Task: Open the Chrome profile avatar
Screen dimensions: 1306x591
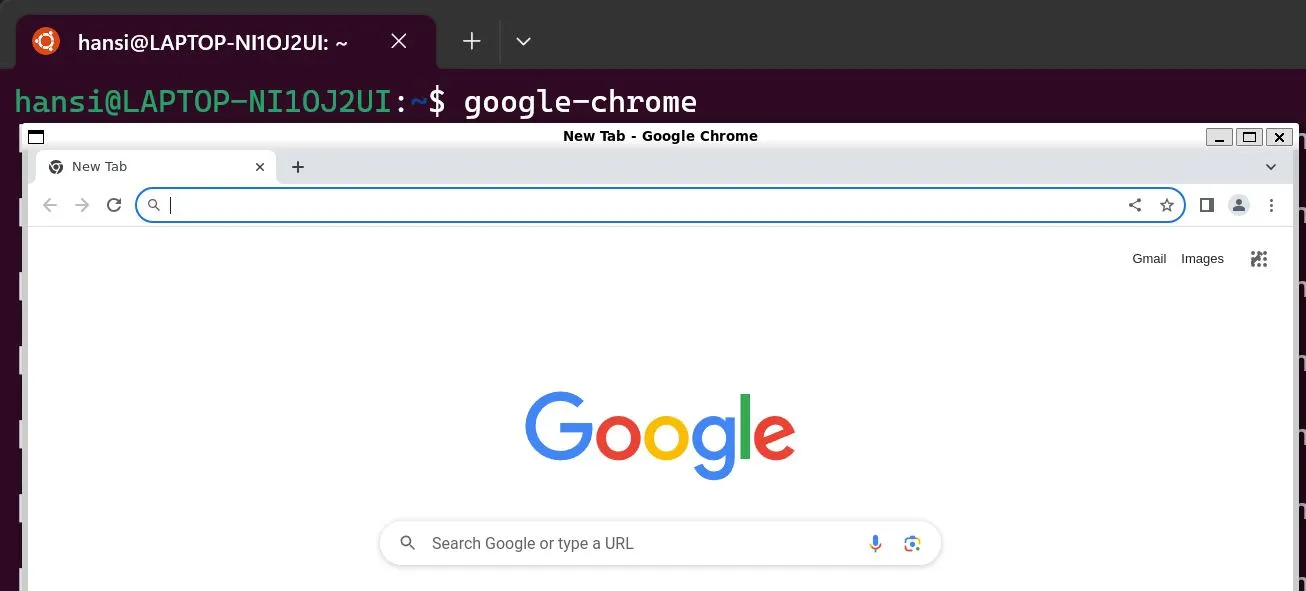Action: 1239,205
